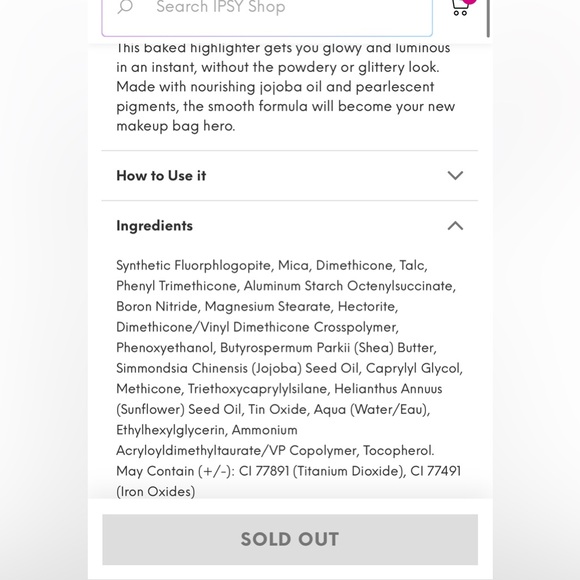Click the pink cart notification badge

coord(469,1)
